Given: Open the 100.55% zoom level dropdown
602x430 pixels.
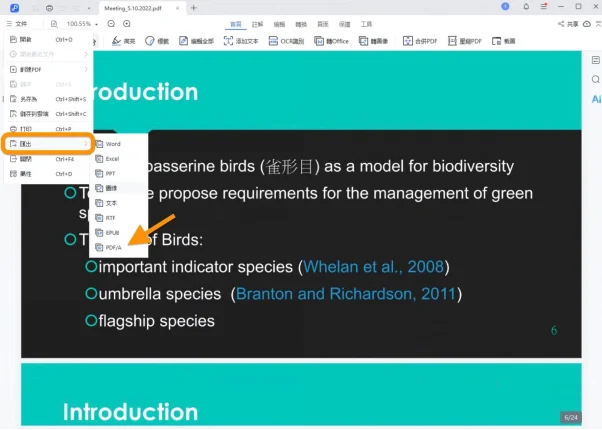Looking at the screenshot, I should click(x=96, y=24).
